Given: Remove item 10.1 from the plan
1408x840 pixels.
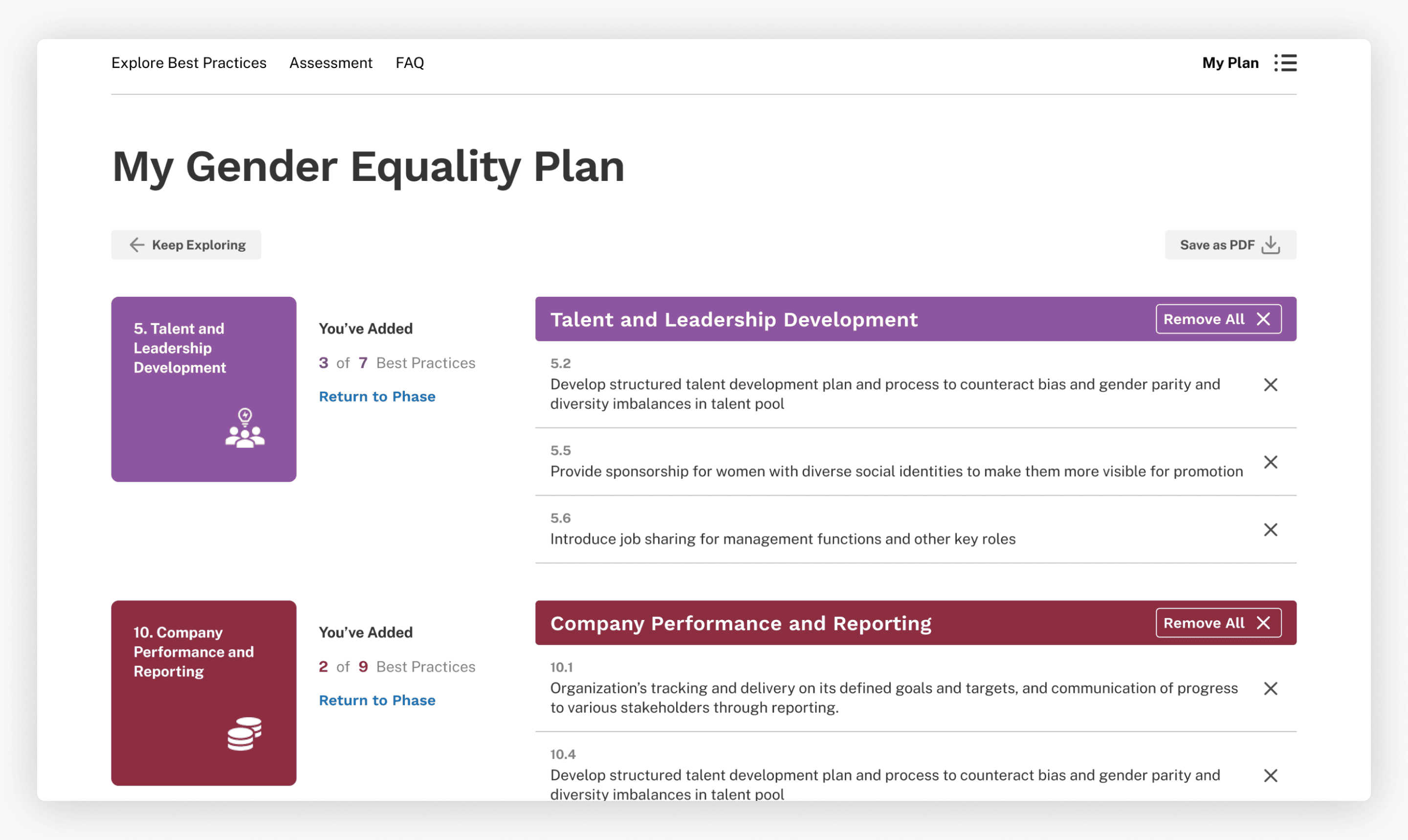Looking at the screenshot, I should coord(1271,689).
